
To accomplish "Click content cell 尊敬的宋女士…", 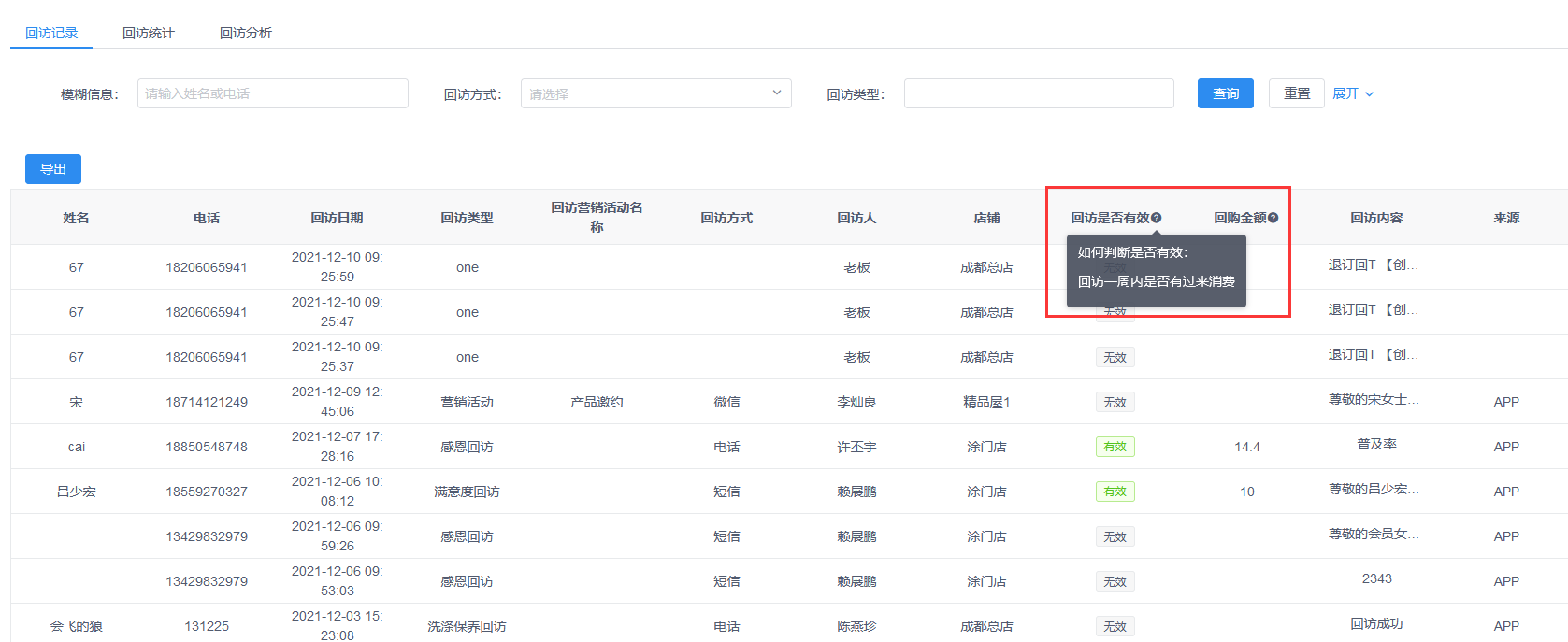I will tap(1374, 399).
